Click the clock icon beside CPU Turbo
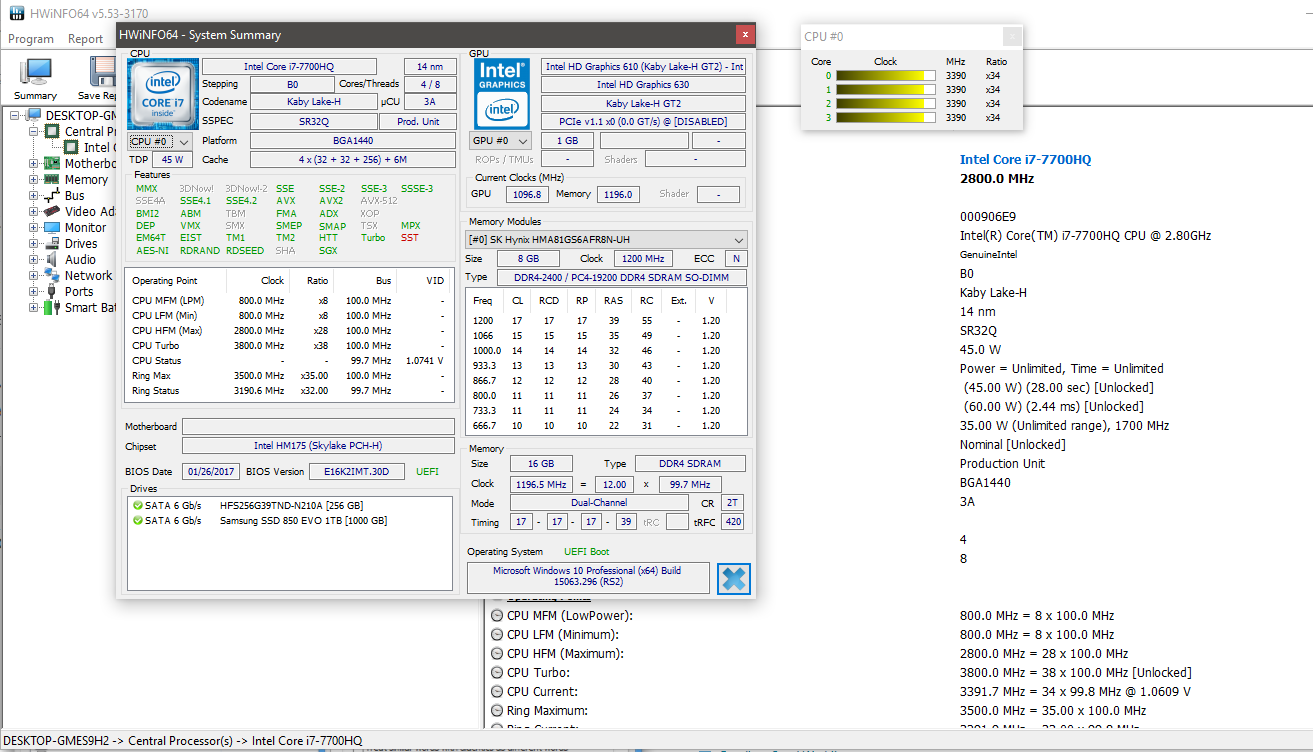 pyautogui.click(x=497, y=673)
